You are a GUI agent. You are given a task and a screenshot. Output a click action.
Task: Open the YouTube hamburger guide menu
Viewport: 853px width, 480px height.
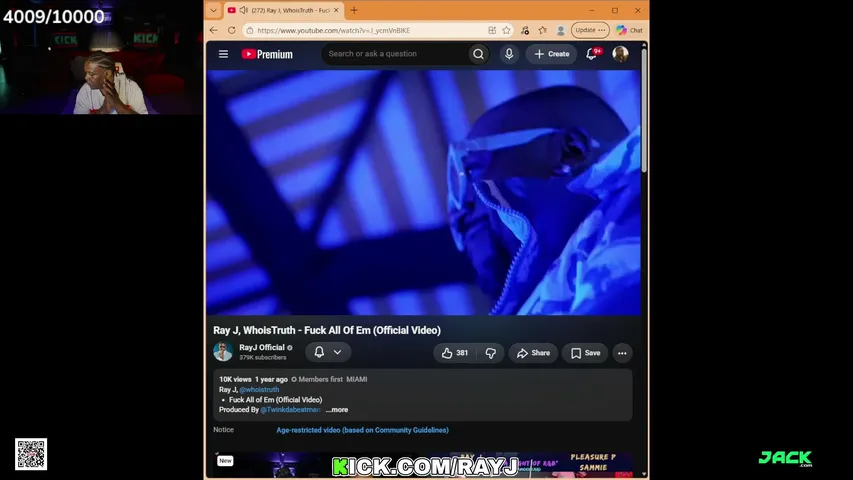pos(223,54)
